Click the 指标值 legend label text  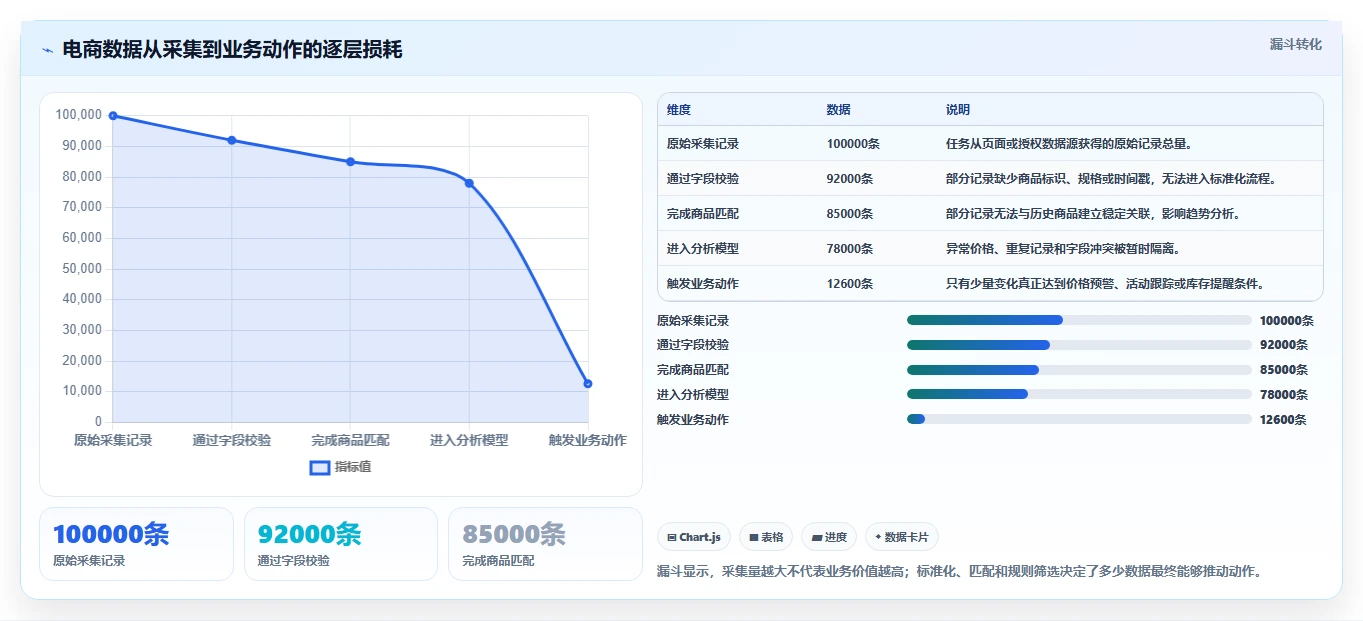pos(353,467)
